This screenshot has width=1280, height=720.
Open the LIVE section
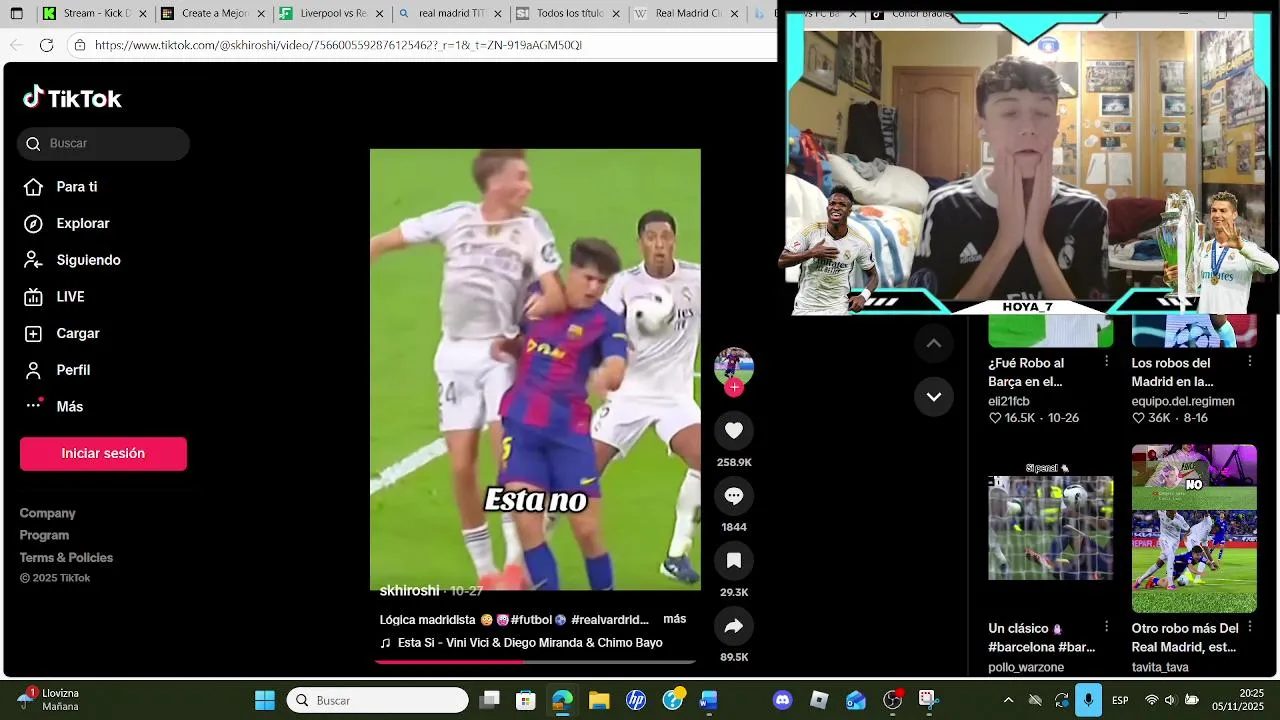55,297
